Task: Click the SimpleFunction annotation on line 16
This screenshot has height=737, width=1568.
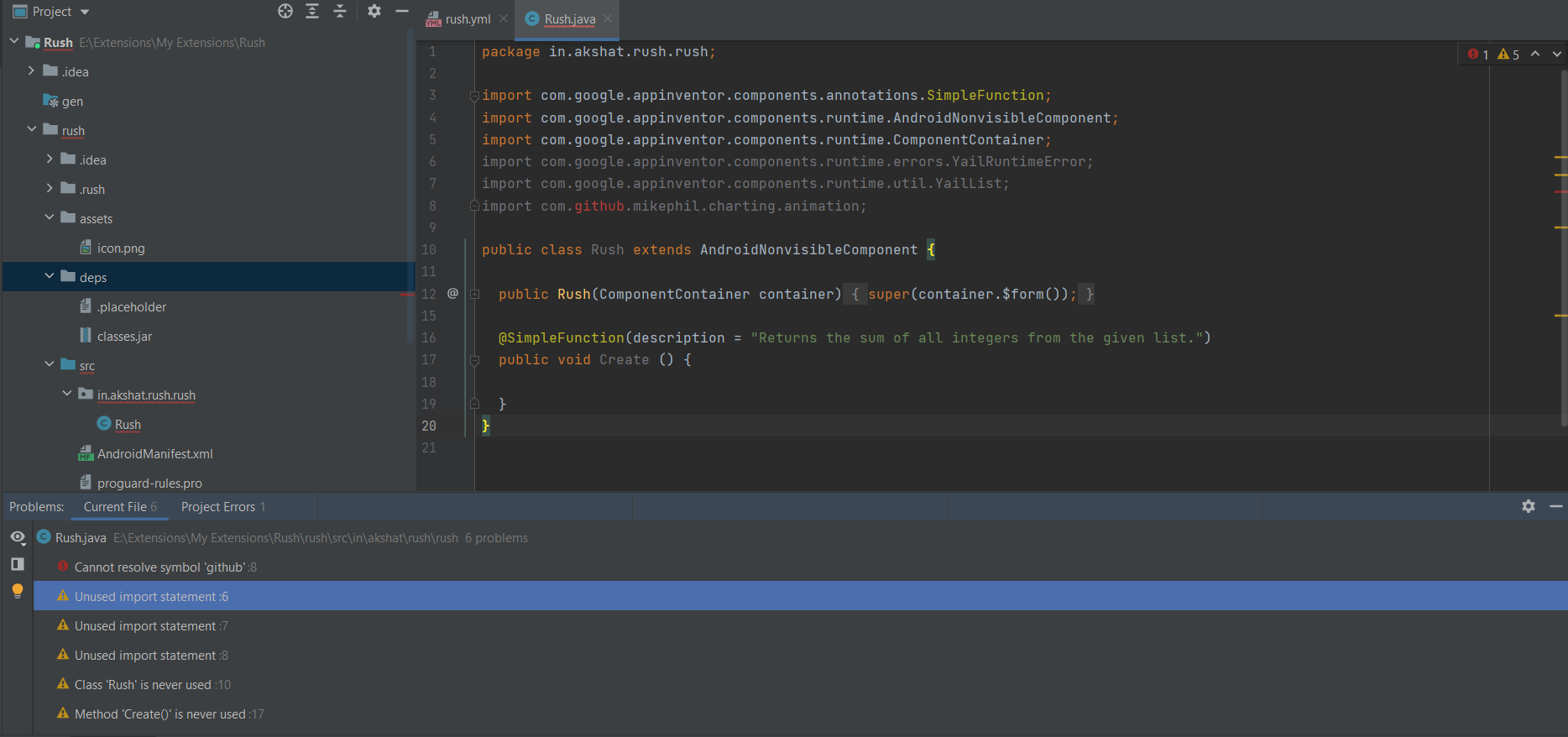Action: tap(562, 337)
